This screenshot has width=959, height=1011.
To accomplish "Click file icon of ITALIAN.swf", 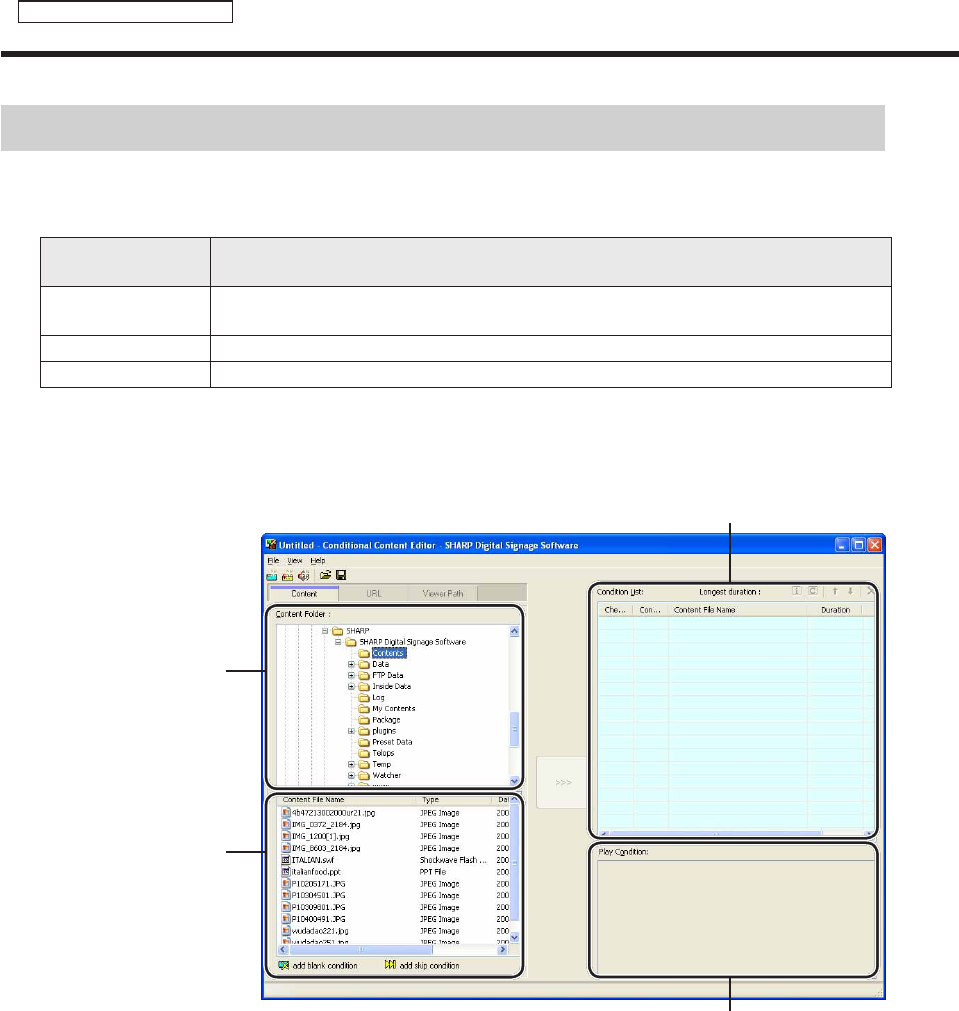I will 286,860.
